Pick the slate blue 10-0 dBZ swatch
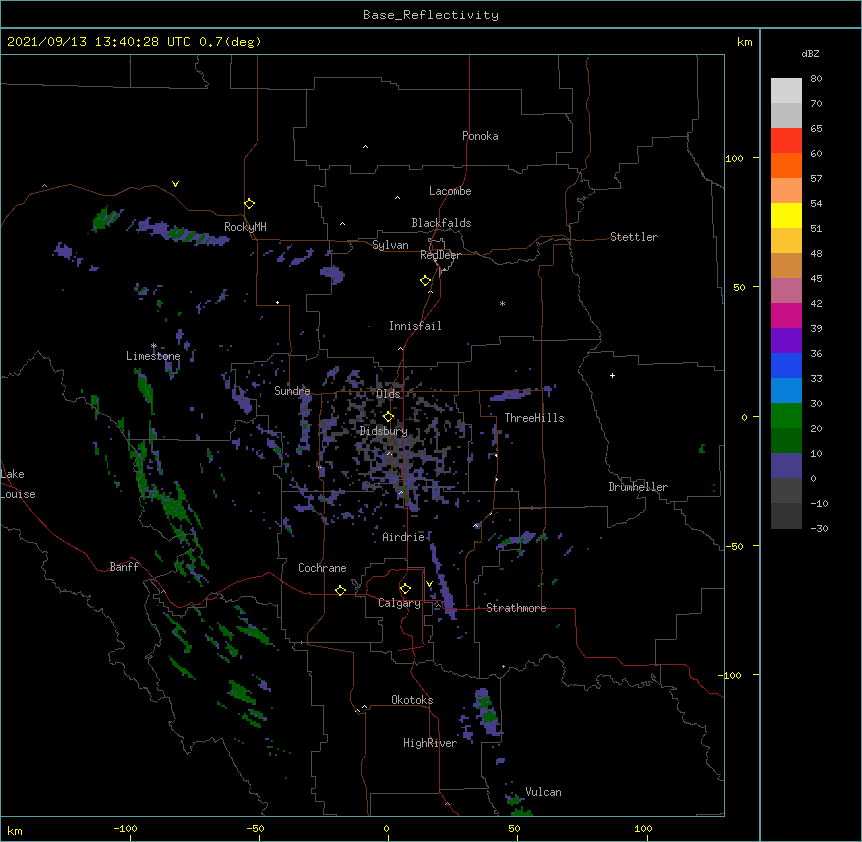 tap(786, 466)
